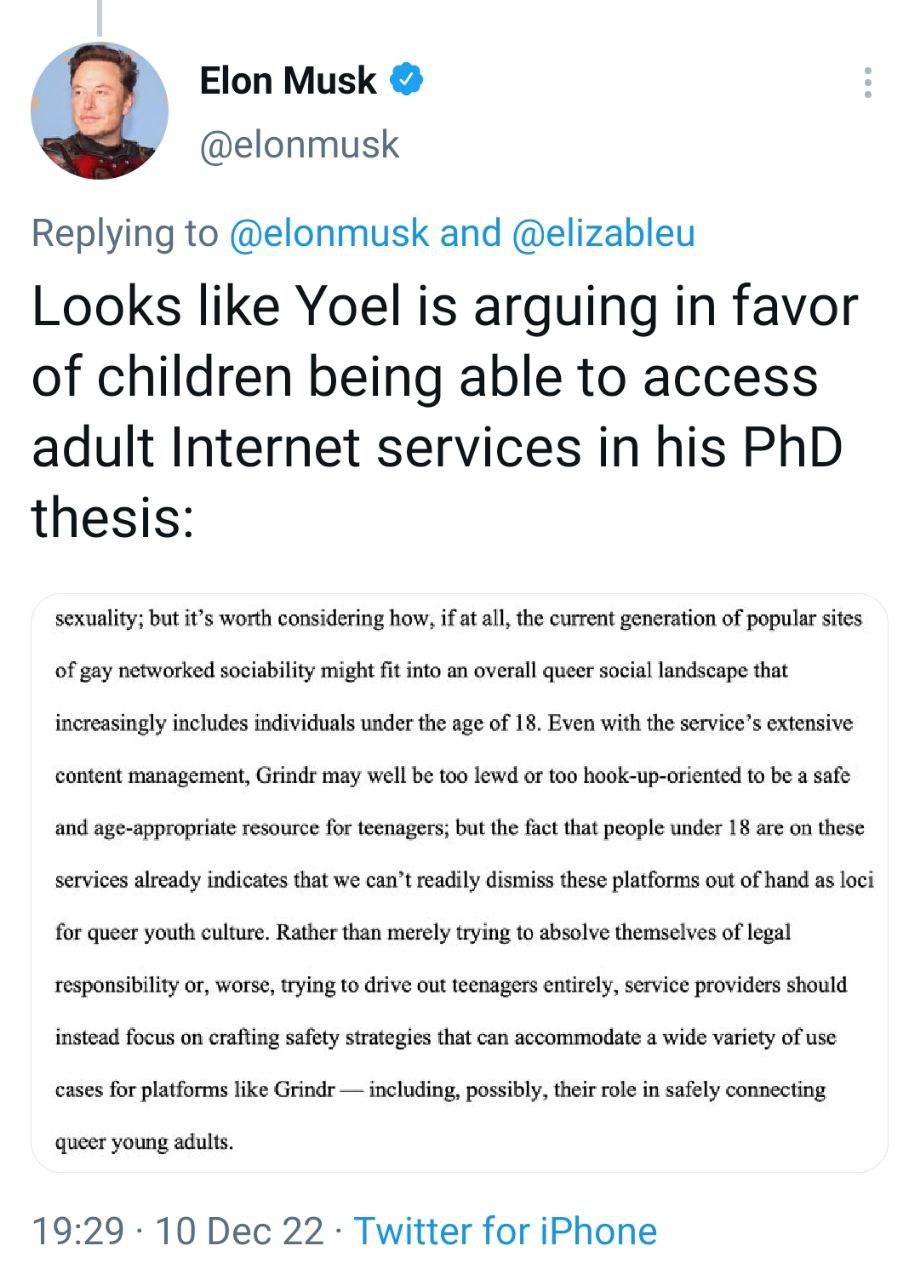Screen dimensions: 919x1280
Task: Open the three-dot more options menu
Action: 867,82
